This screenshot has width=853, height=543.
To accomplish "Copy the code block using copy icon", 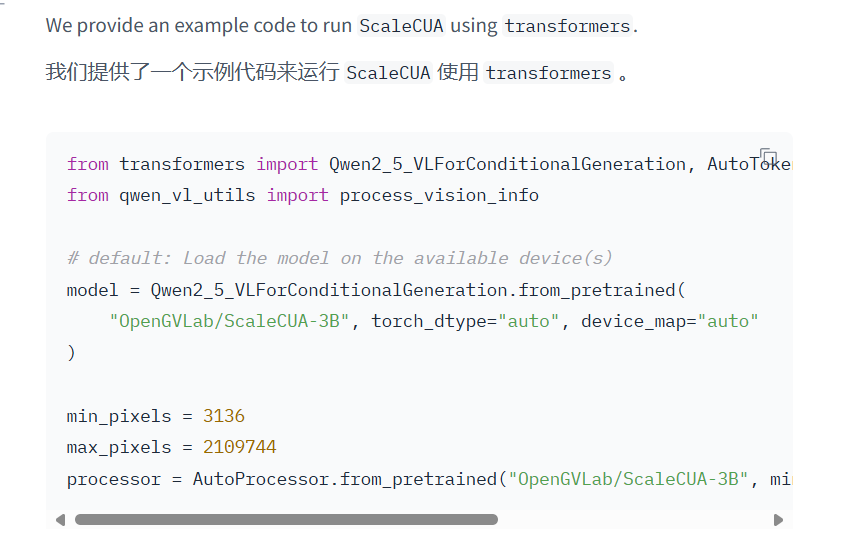I will [768, 156].
